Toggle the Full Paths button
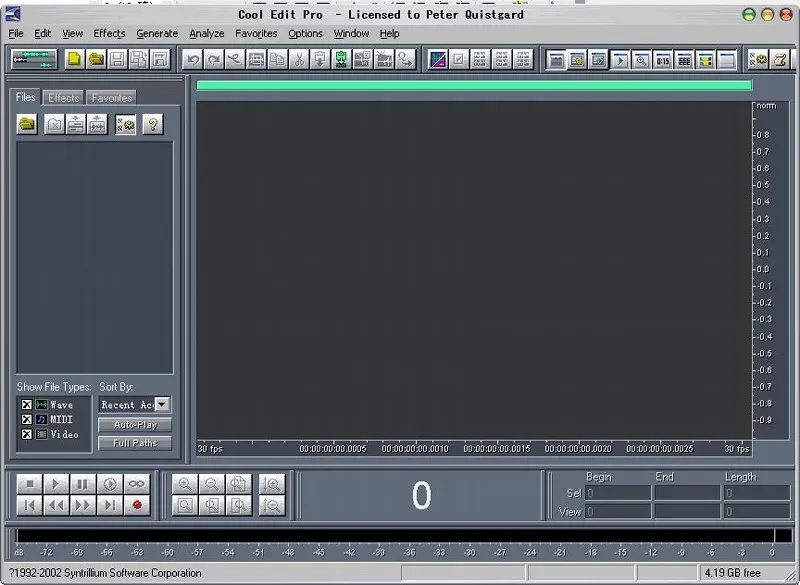 coord(135,443)
